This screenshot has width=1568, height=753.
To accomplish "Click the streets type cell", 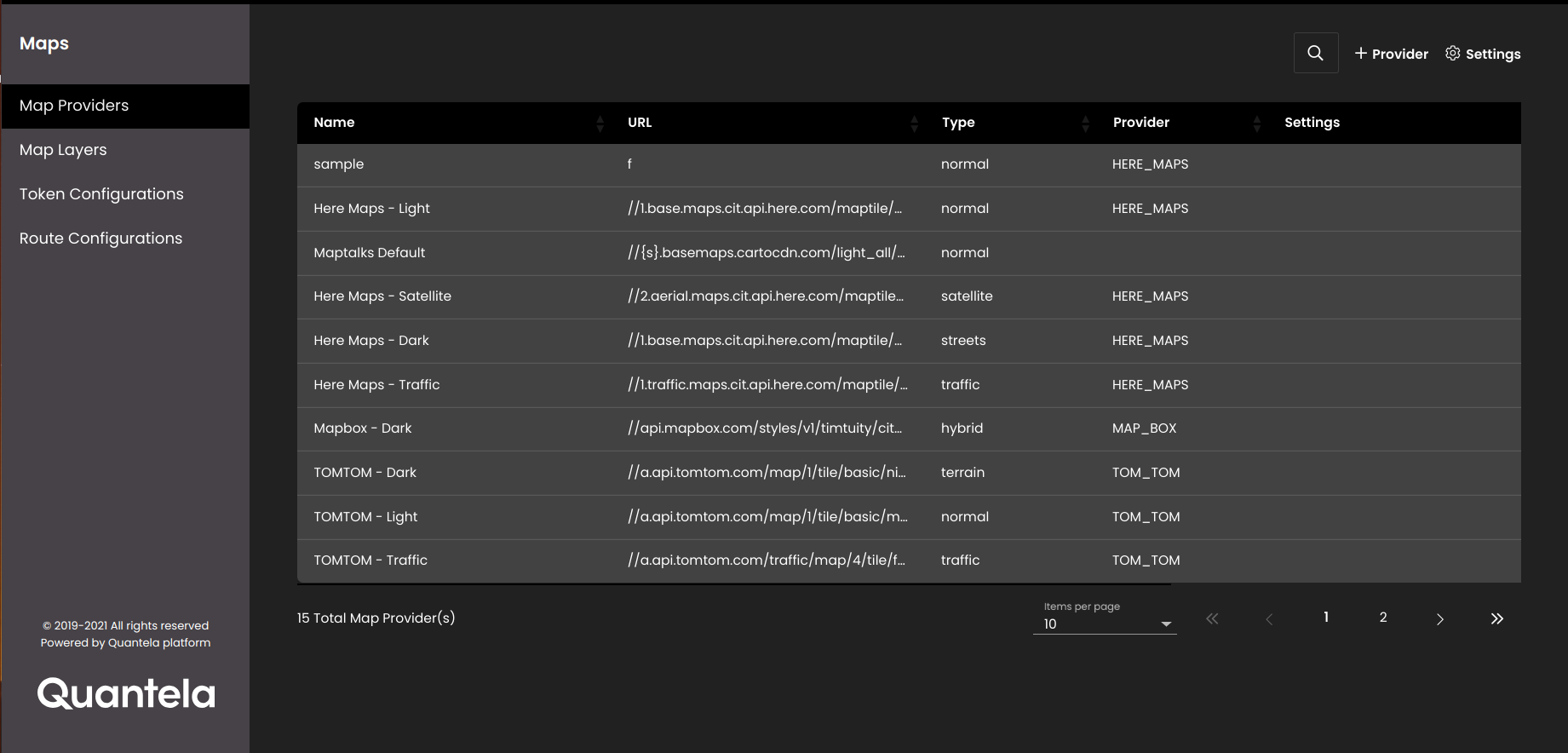I will click(x=963, y=341).
